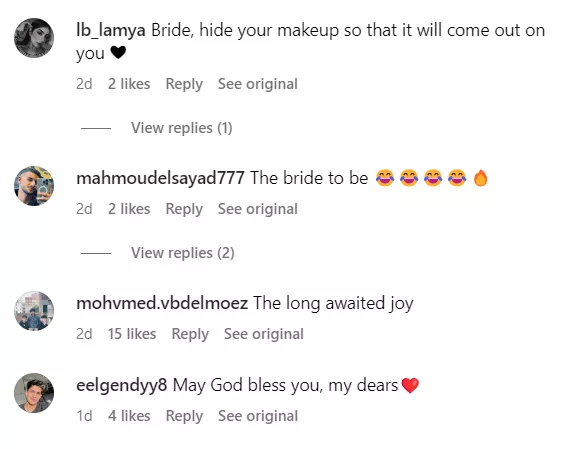Reply to lb_lamya's comment
Screen dimensions: 564x449
pyautogui.click(x=184, y=84)
